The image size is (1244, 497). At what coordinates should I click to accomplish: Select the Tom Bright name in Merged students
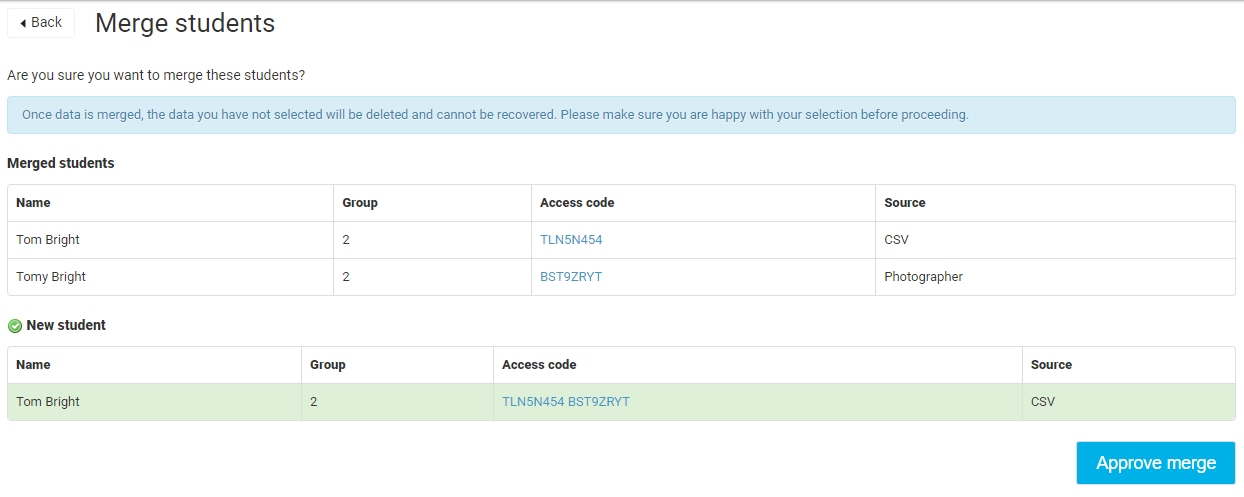pos(48,240)
